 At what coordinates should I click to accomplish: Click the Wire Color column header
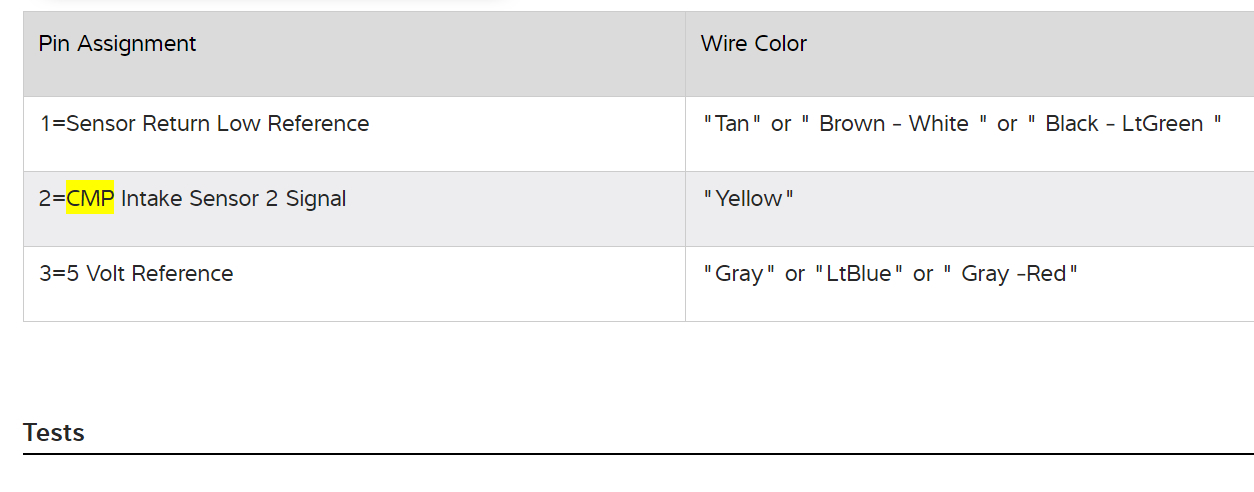coord(753,44)
